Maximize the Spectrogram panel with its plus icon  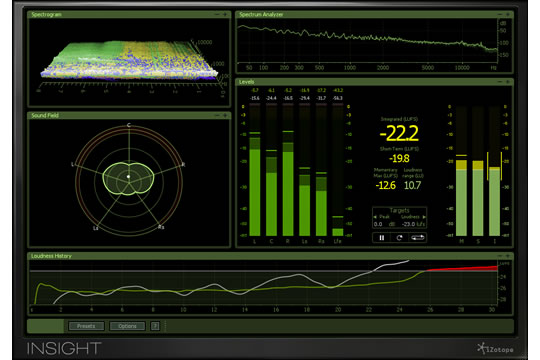pyautogui.click(x=225, y=14)
